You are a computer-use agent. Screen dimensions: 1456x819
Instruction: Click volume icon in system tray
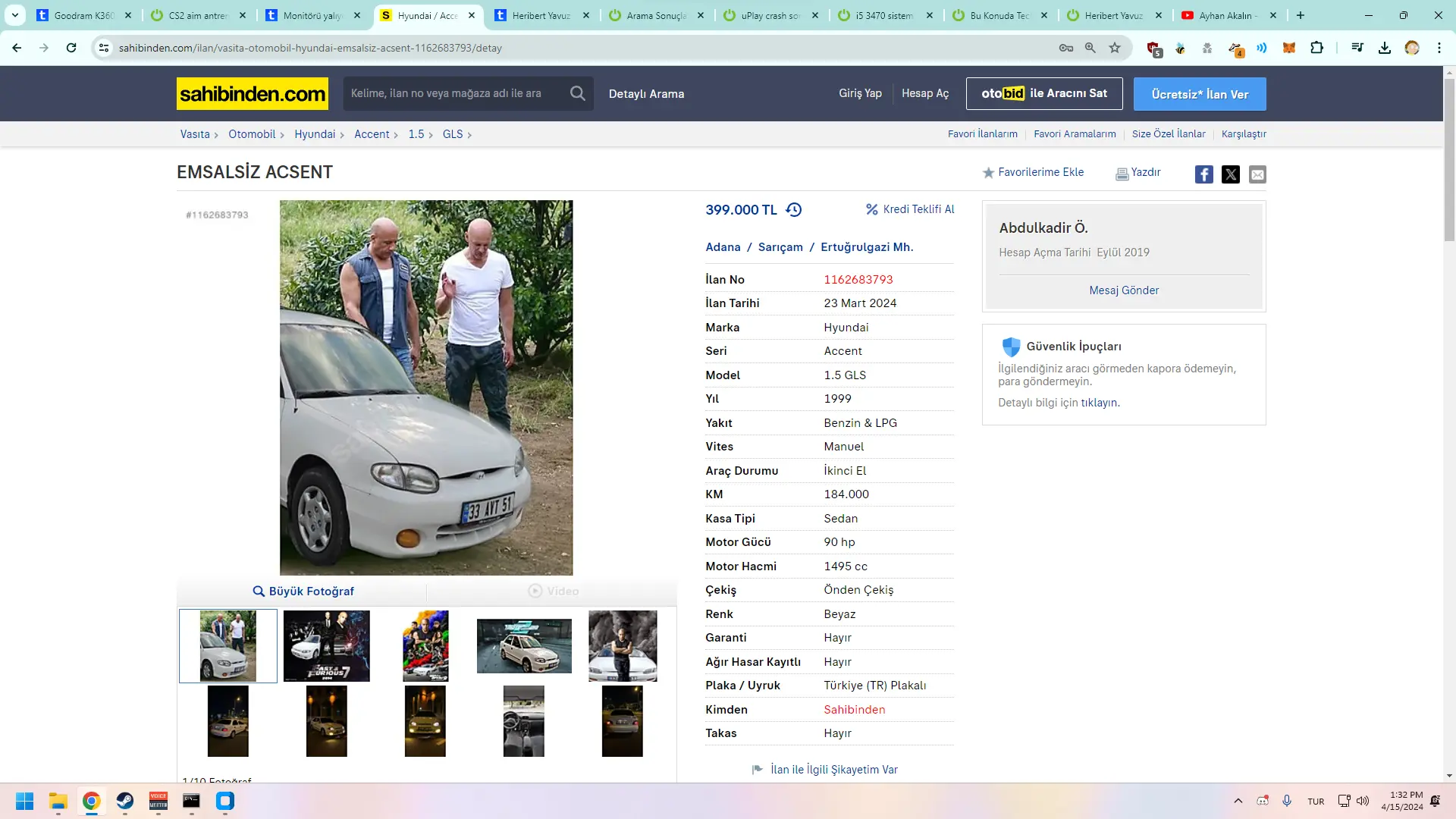click(x=1363, y=801)
